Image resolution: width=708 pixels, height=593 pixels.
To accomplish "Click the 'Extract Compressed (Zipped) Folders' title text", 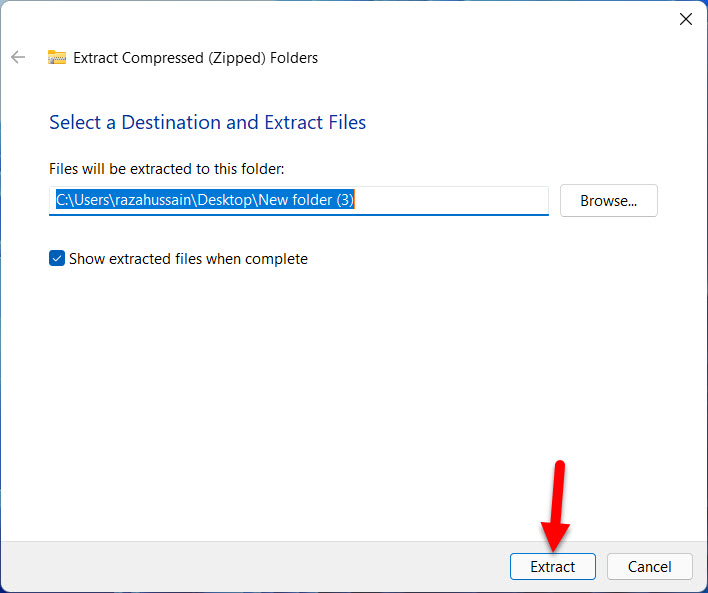I will (x=195, y=58).
